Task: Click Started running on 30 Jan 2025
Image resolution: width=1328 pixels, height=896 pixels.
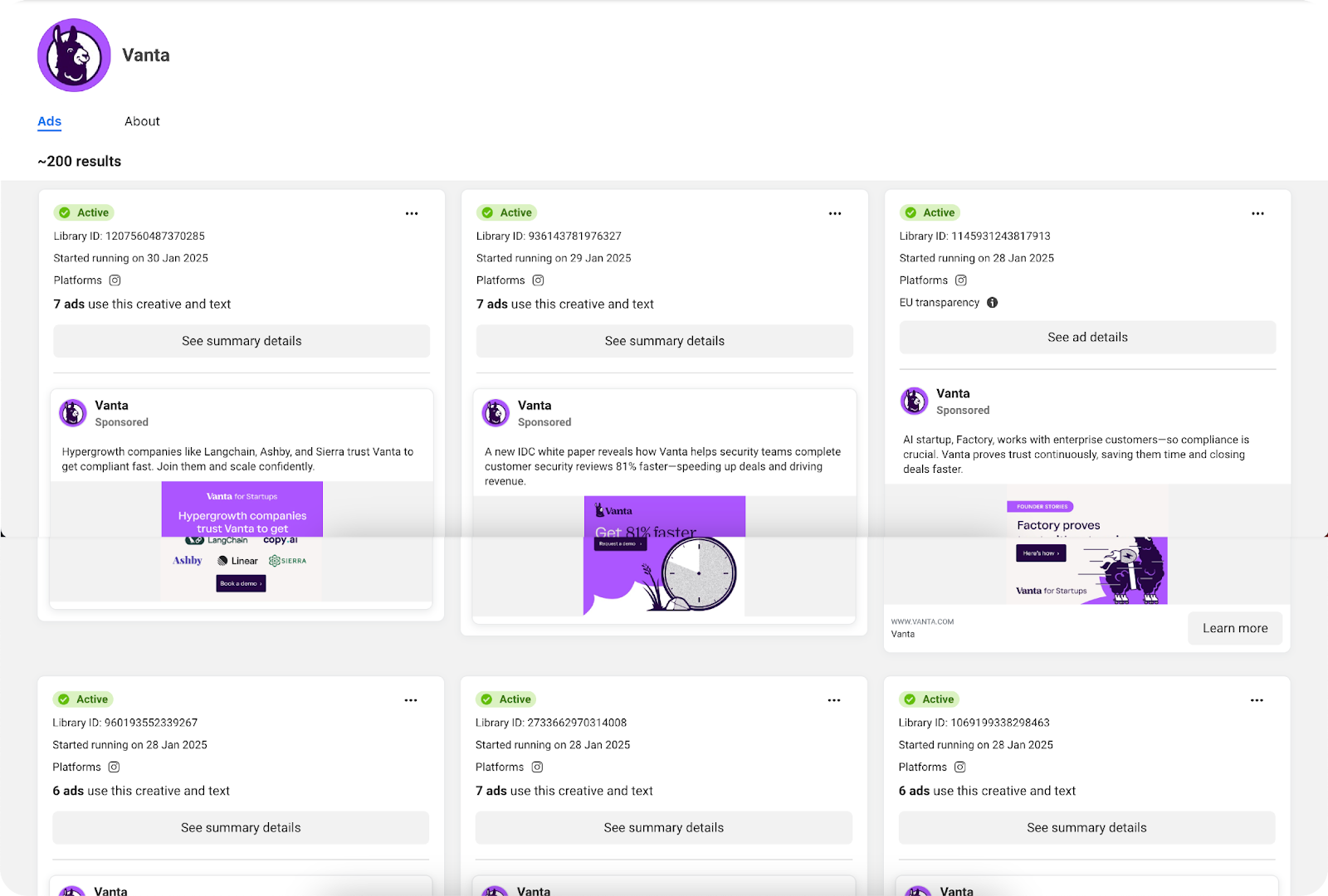Action: pyautogui.click(x=131, y=259)
